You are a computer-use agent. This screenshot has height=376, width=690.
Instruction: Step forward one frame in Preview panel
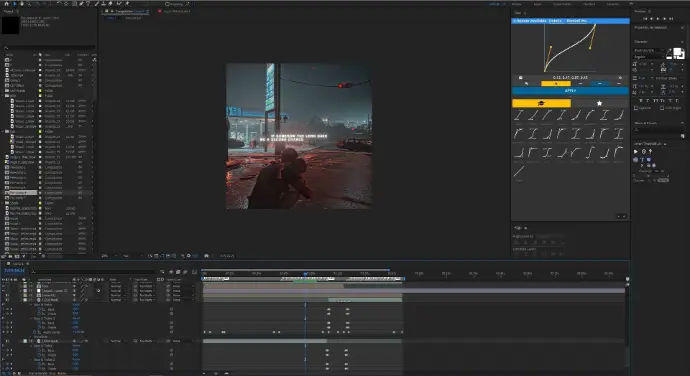click(664, 18)
